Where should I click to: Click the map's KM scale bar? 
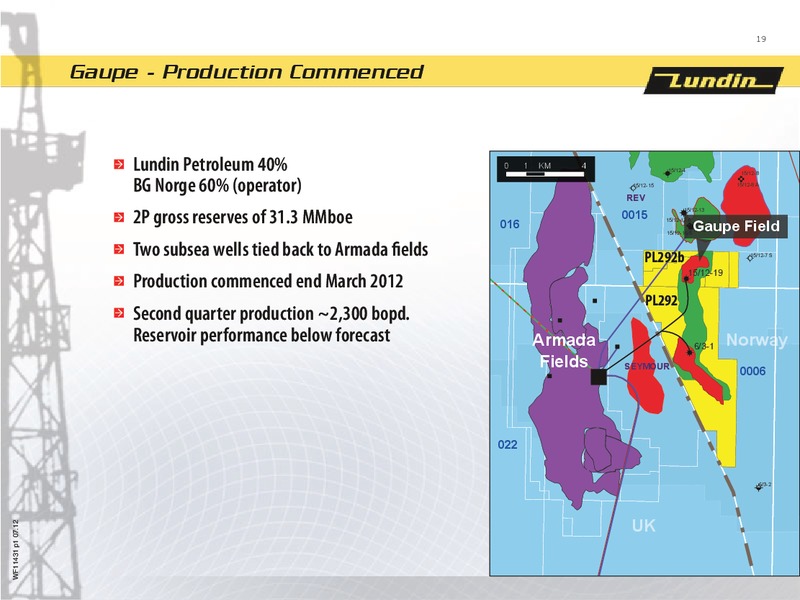(545, 169)
